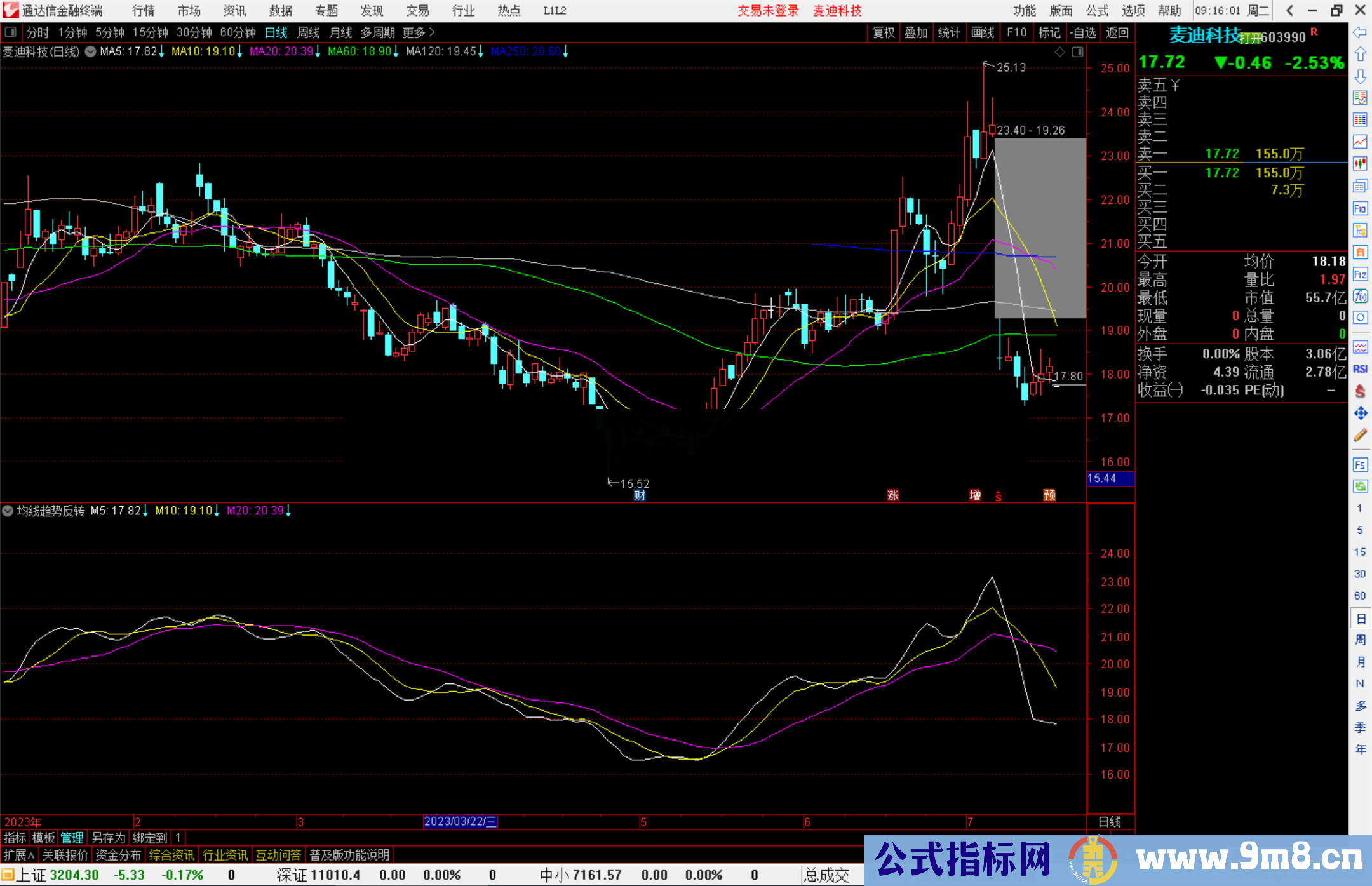Open the 日线 period selector at bottom right
1372x886 pixels.
click(1110, 822)
